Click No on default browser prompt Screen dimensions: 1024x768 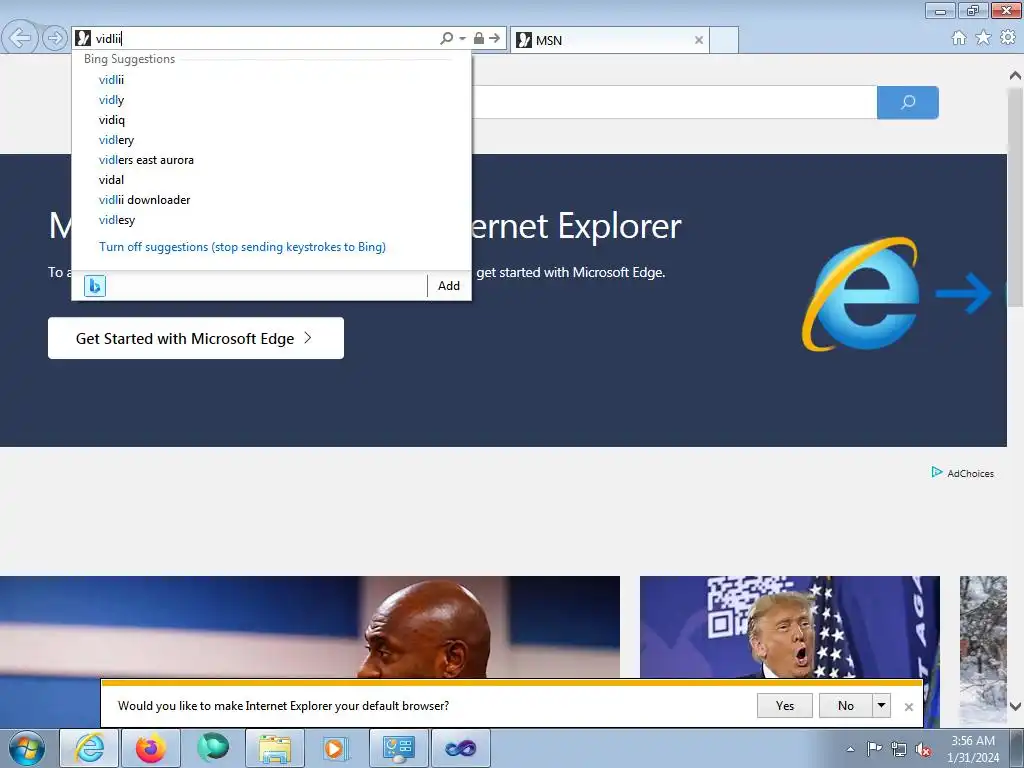point(846,706)
